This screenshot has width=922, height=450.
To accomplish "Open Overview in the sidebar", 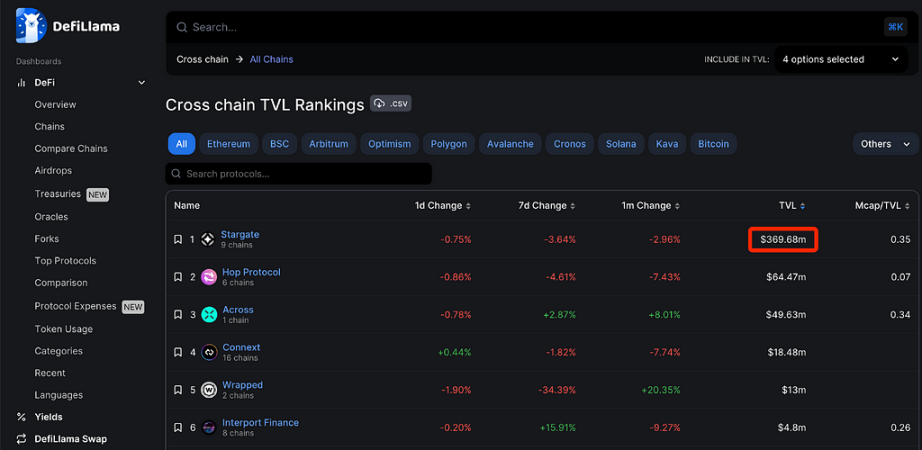I will coord(55,105).
